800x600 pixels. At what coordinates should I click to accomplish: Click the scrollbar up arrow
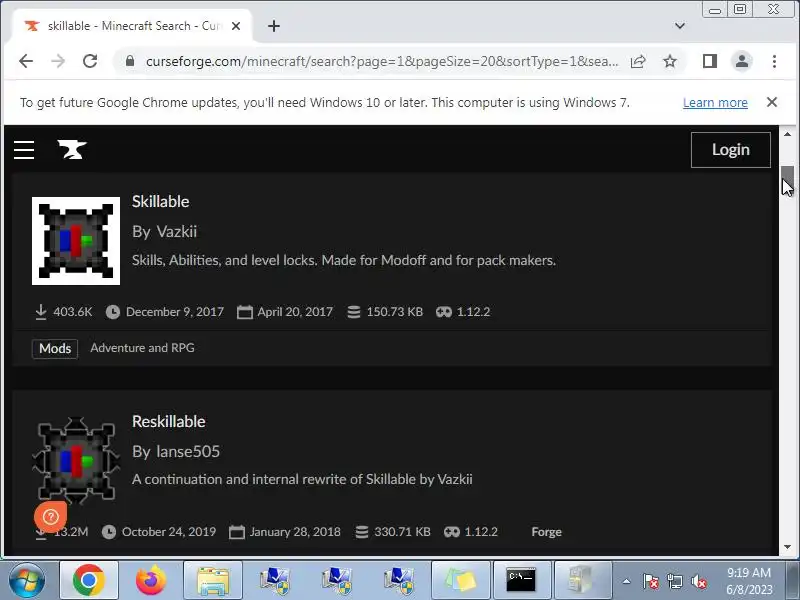point(787,134)
